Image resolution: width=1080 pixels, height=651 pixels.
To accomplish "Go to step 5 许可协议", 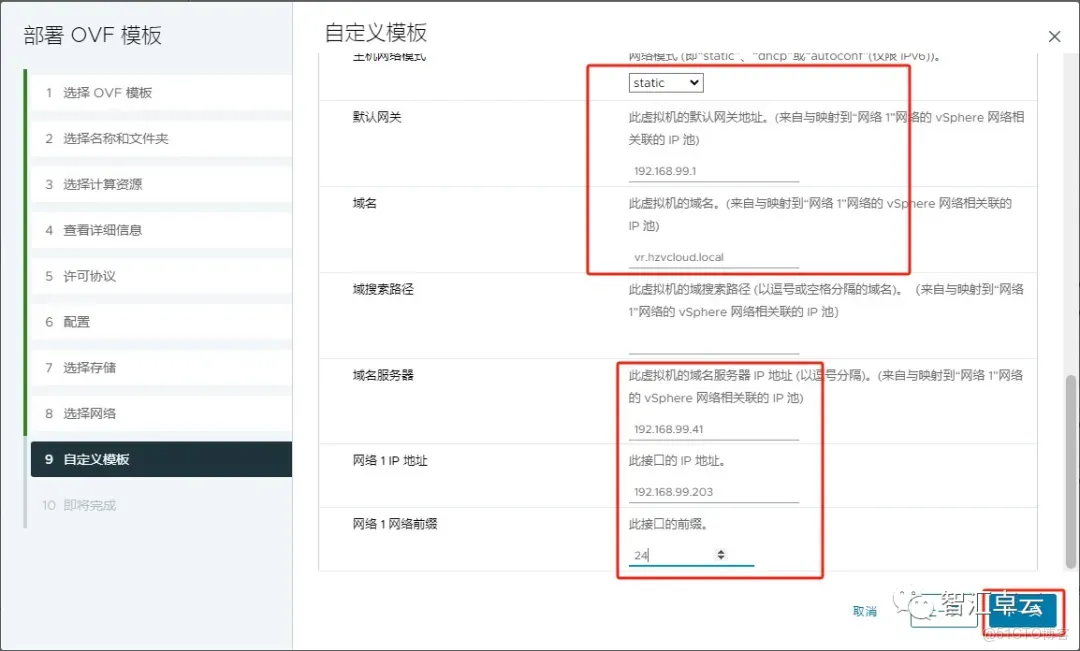I will pyautogui.click(x=161, y=276).
